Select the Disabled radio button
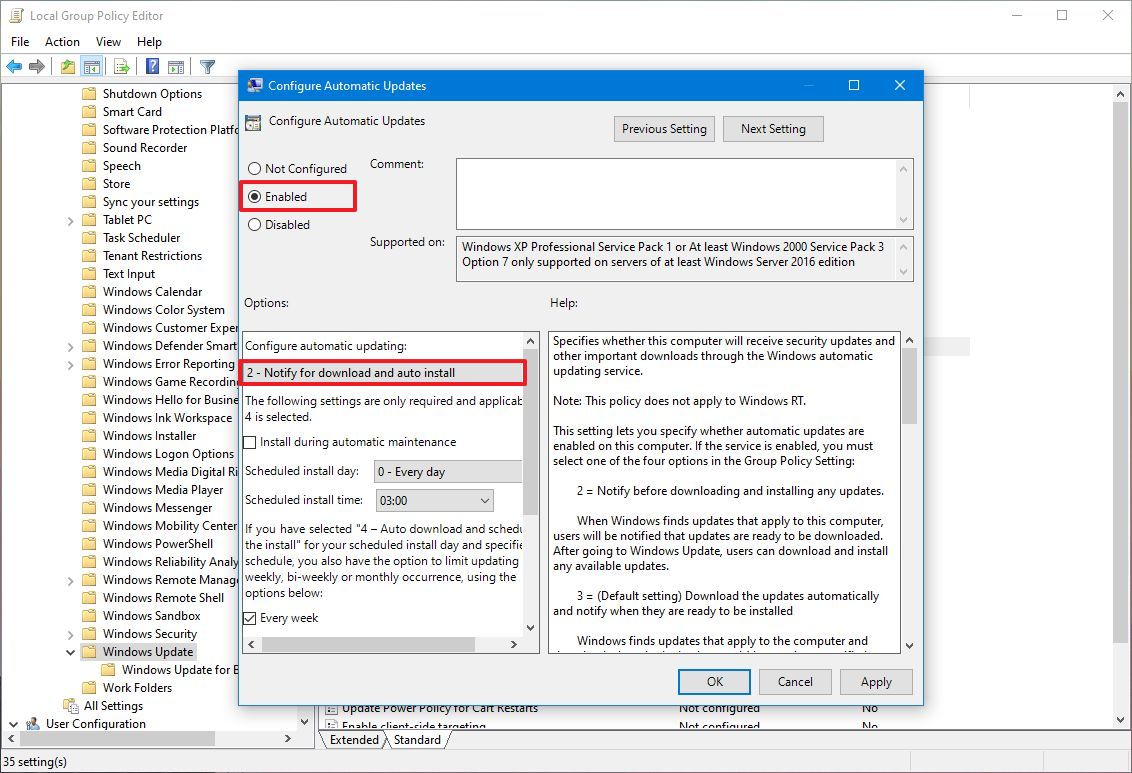Image resolution: width=1132 pixels, height=773 pixels. point(254,224)
